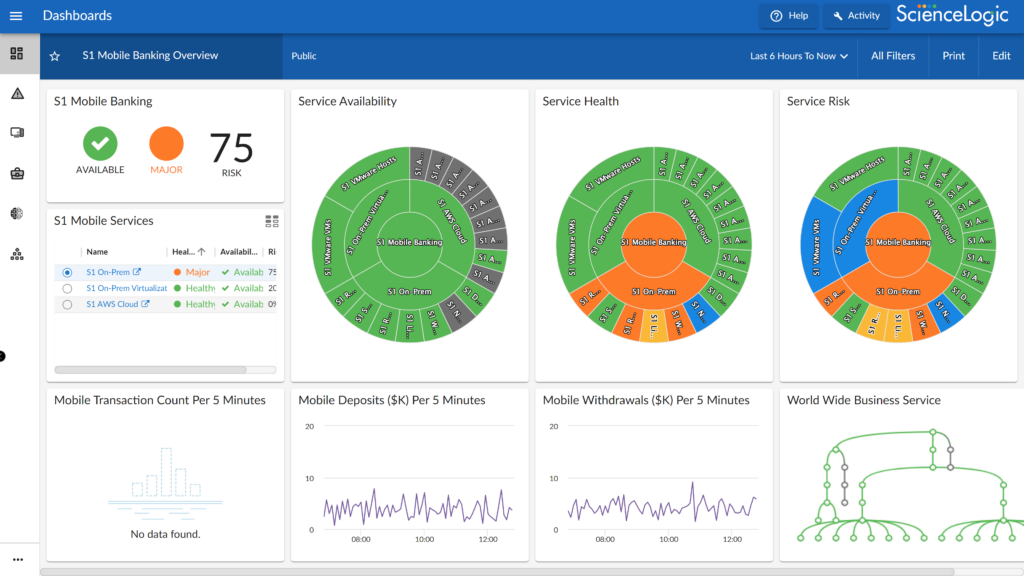1024x576 pixels.
Task: Select the S1 AWS Cloud radio button
Action: [x=67, y=304]
